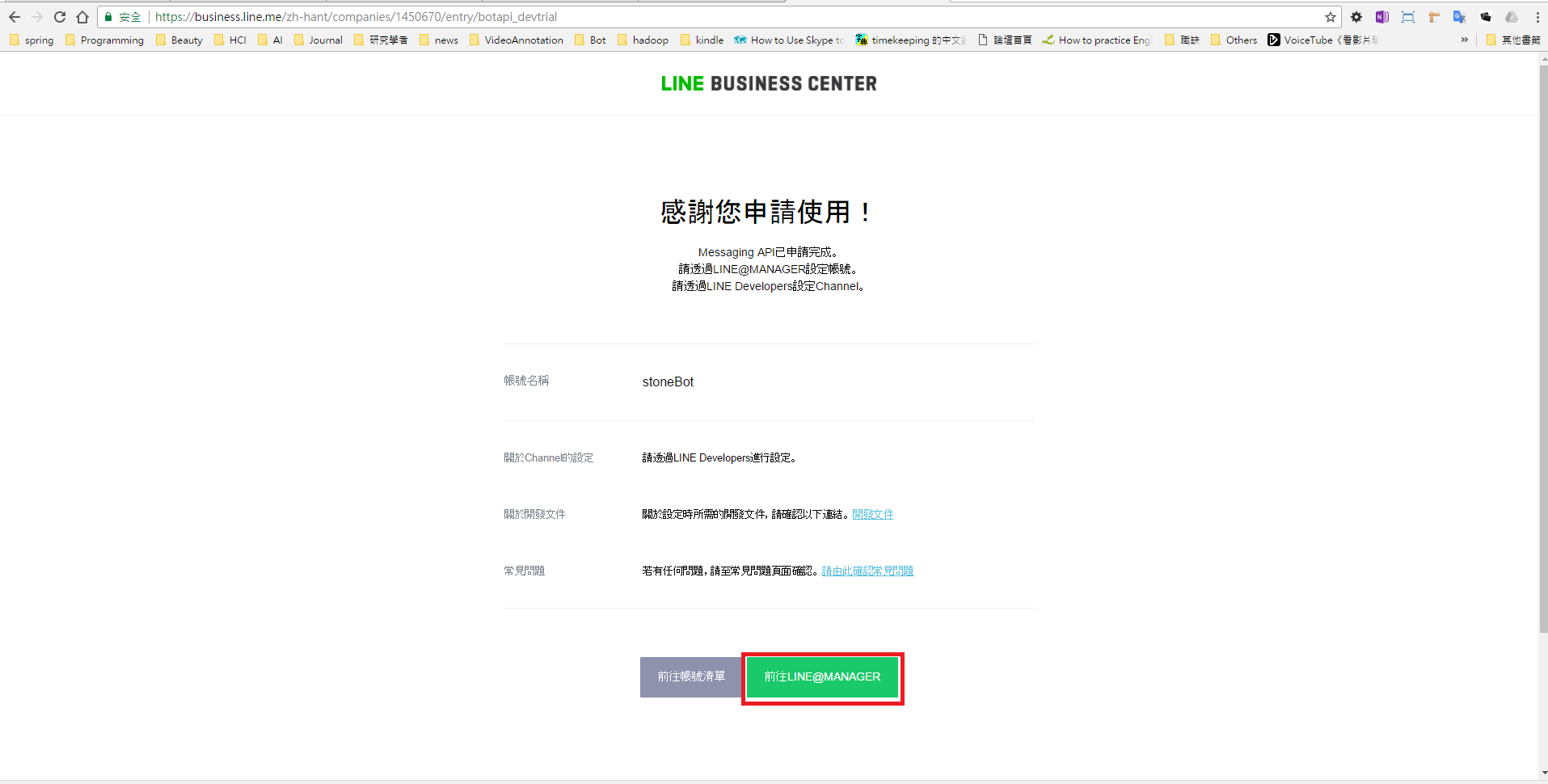Image resolution: width=1548 pixels, height=784 pixels.
Task: Open the Bot bookmark folder
Action: 590,40
